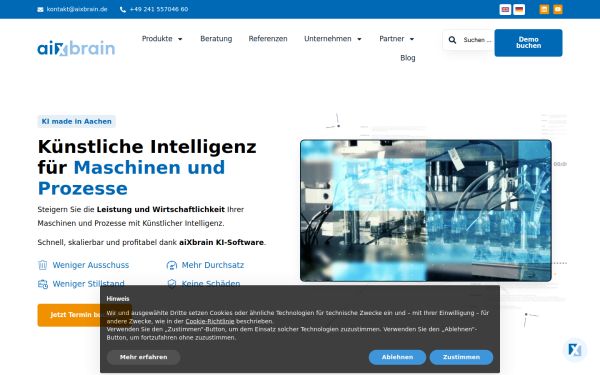
Task: Open the YouTube social icon
Action: tap(558, 9)
